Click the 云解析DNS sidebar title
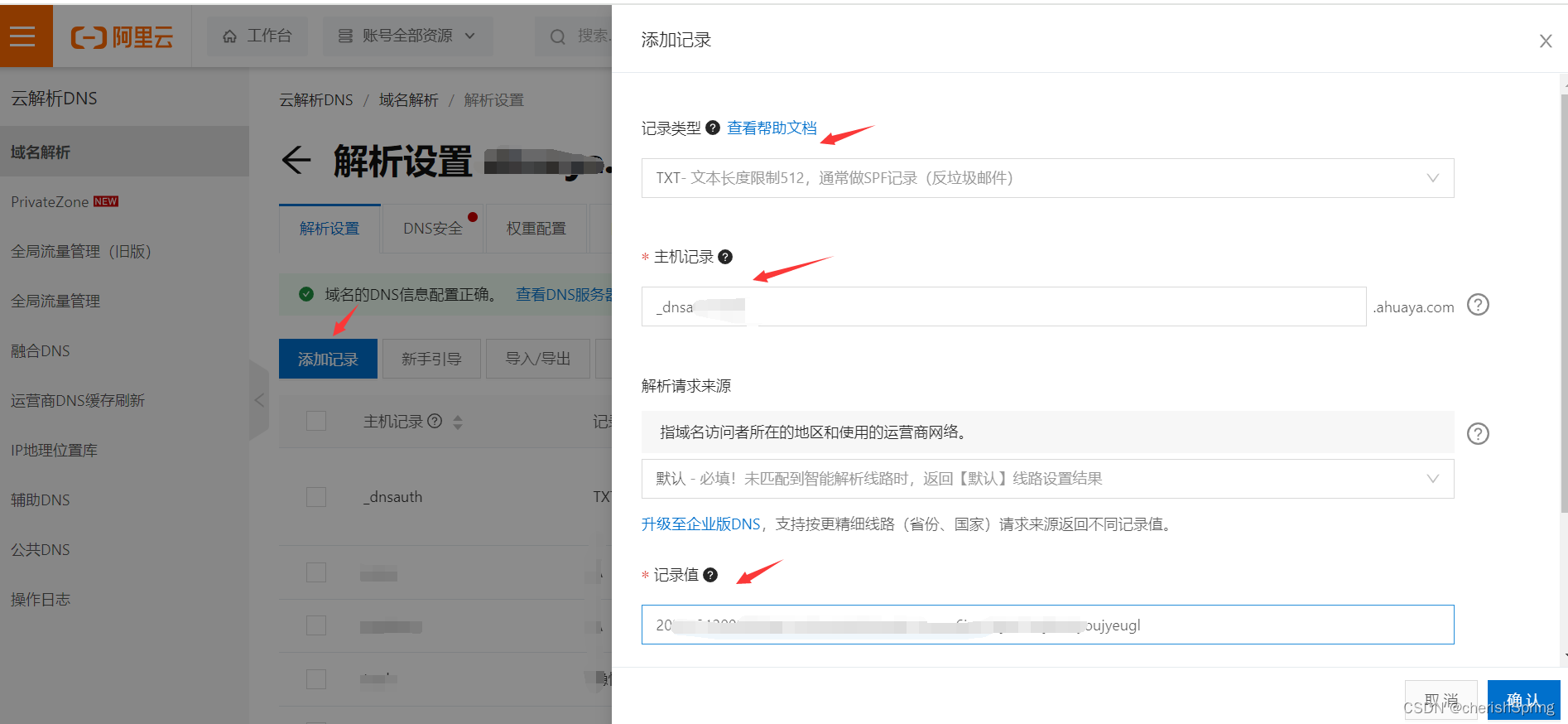Viewport: 1568px width, 724px height. 54,99
